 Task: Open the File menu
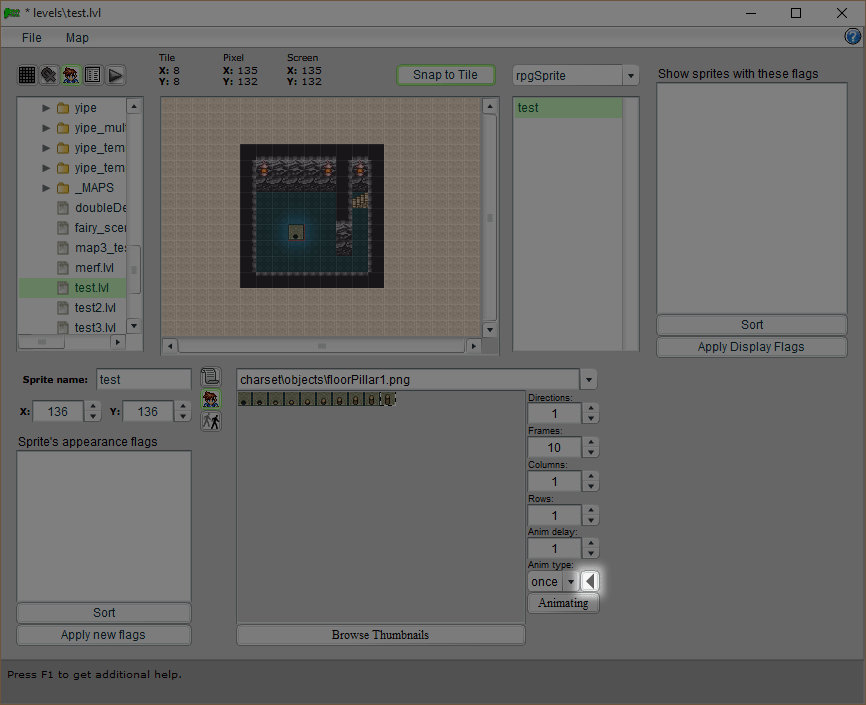[x=32, y=38]
